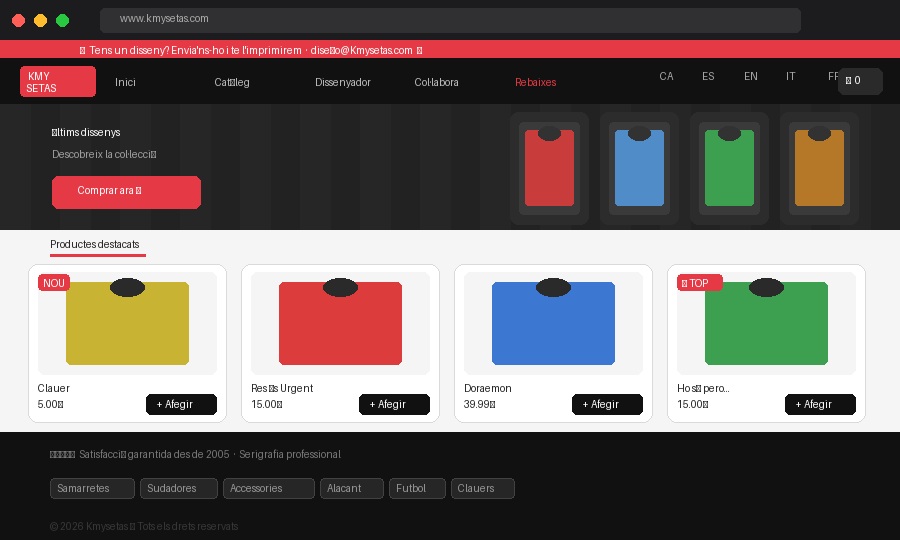This screenshot has width=900, height=540.
Task: Select the Accessories footer tag
Action: click(x=269, y=488)
